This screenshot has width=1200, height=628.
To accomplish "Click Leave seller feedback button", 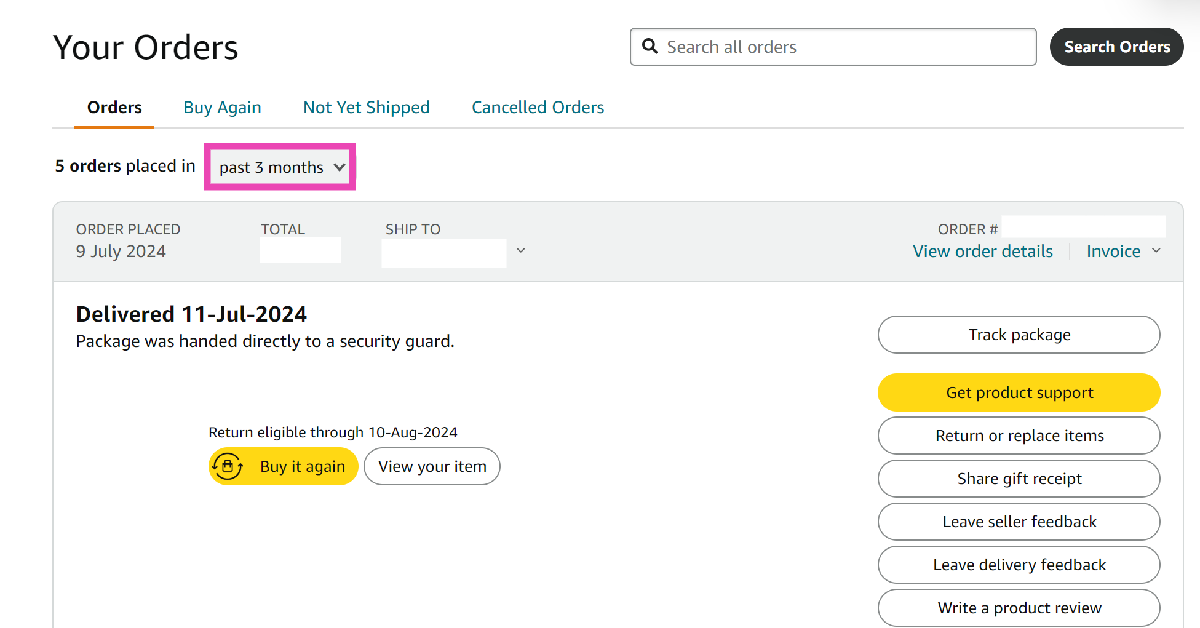I will (x=1019, y=522).
